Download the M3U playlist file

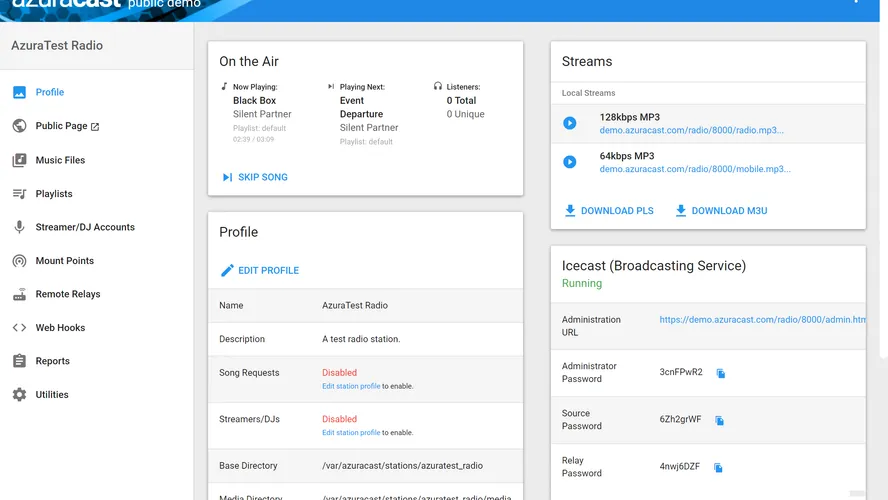tap(720, 211)
